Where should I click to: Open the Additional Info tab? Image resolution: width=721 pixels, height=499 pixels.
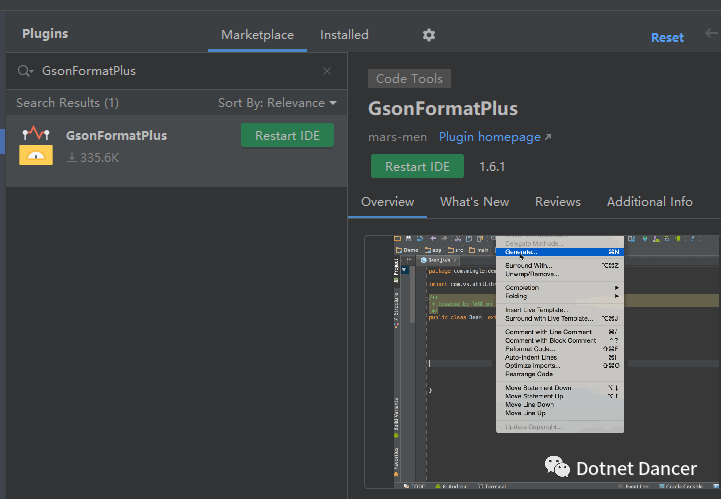coord(649,202)
